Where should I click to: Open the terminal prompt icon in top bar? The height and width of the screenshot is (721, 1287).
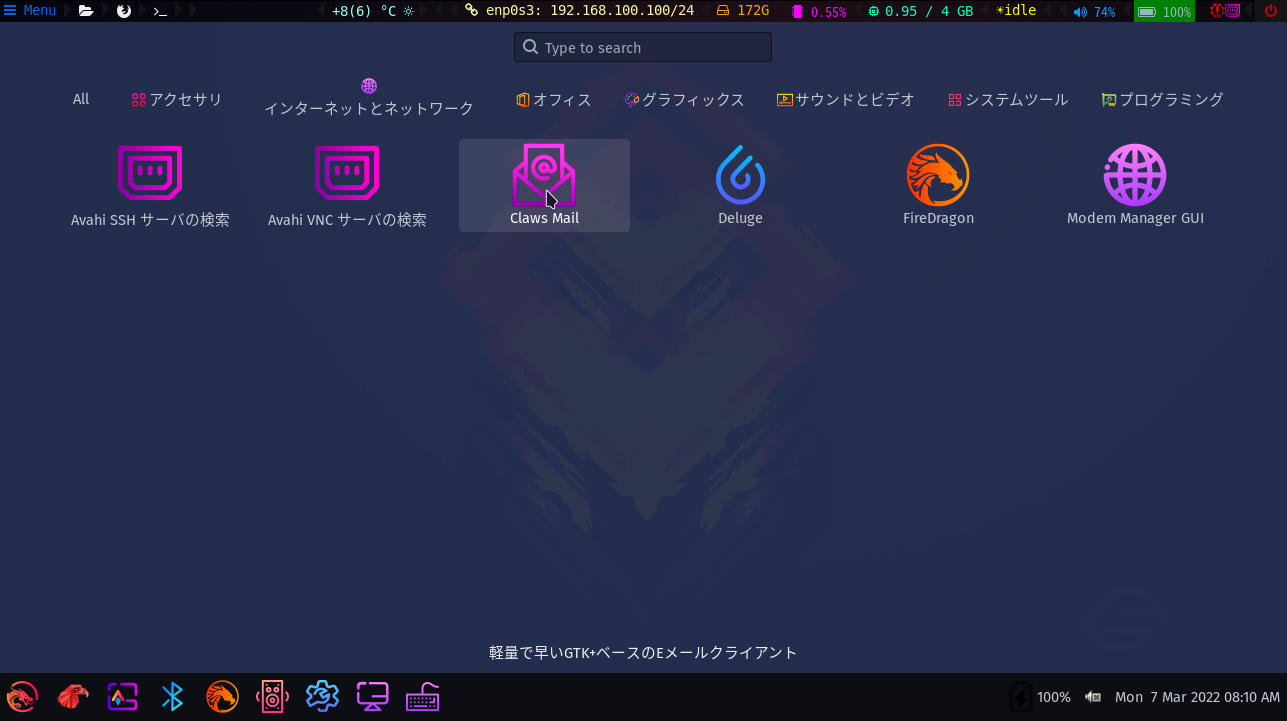(x=159, y=11)
